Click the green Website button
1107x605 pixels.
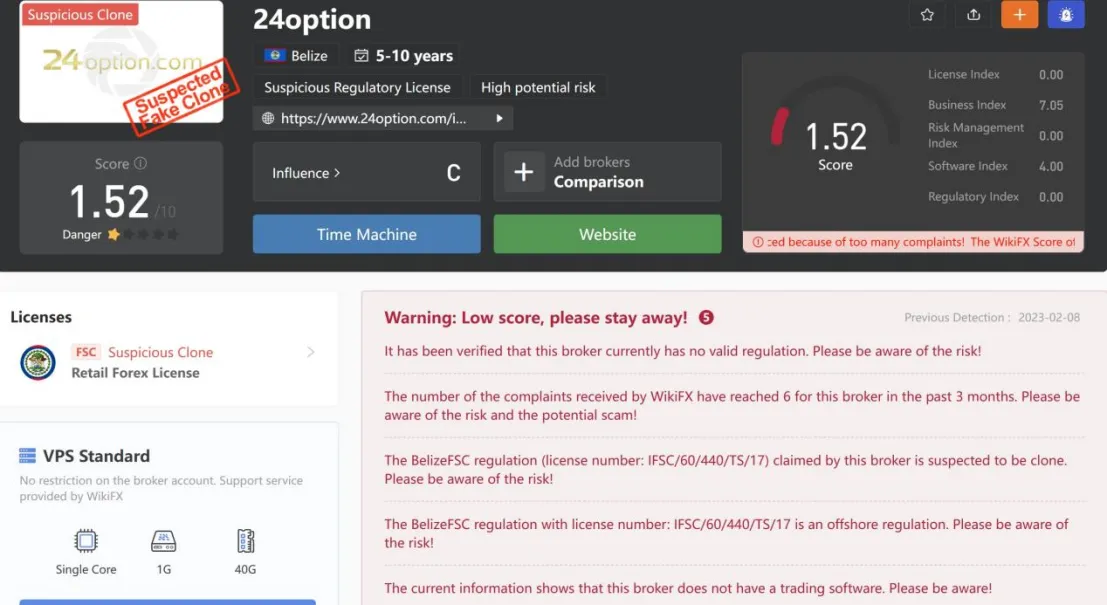click(x=607, y=234)
